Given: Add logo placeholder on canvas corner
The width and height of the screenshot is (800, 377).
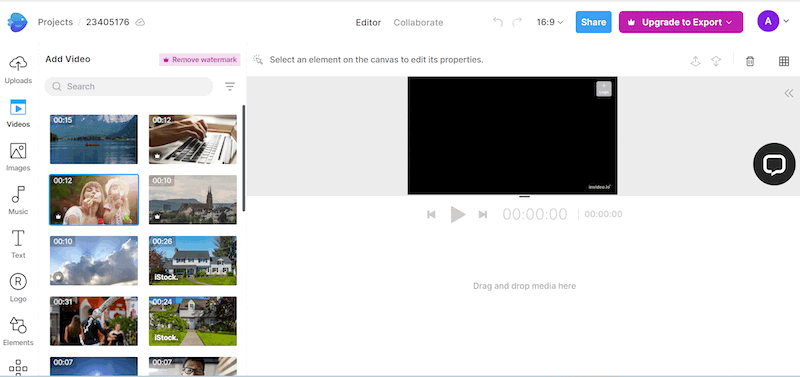Looking at the screenshot, I should click(x=604, y=89).
